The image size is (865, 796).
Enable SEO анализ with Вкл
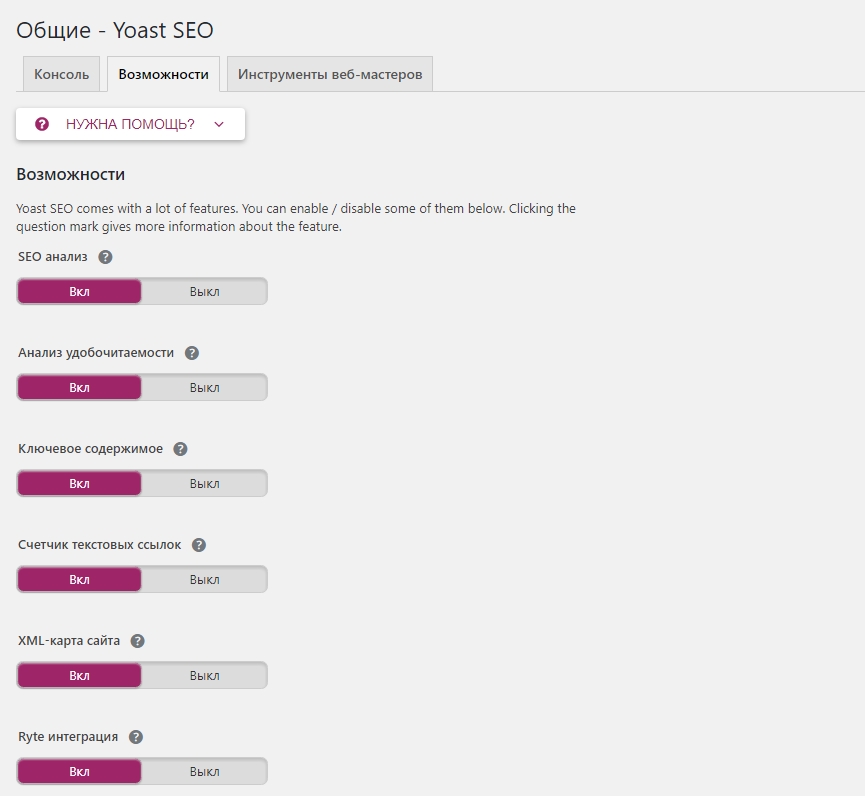(x=79, y=291)
